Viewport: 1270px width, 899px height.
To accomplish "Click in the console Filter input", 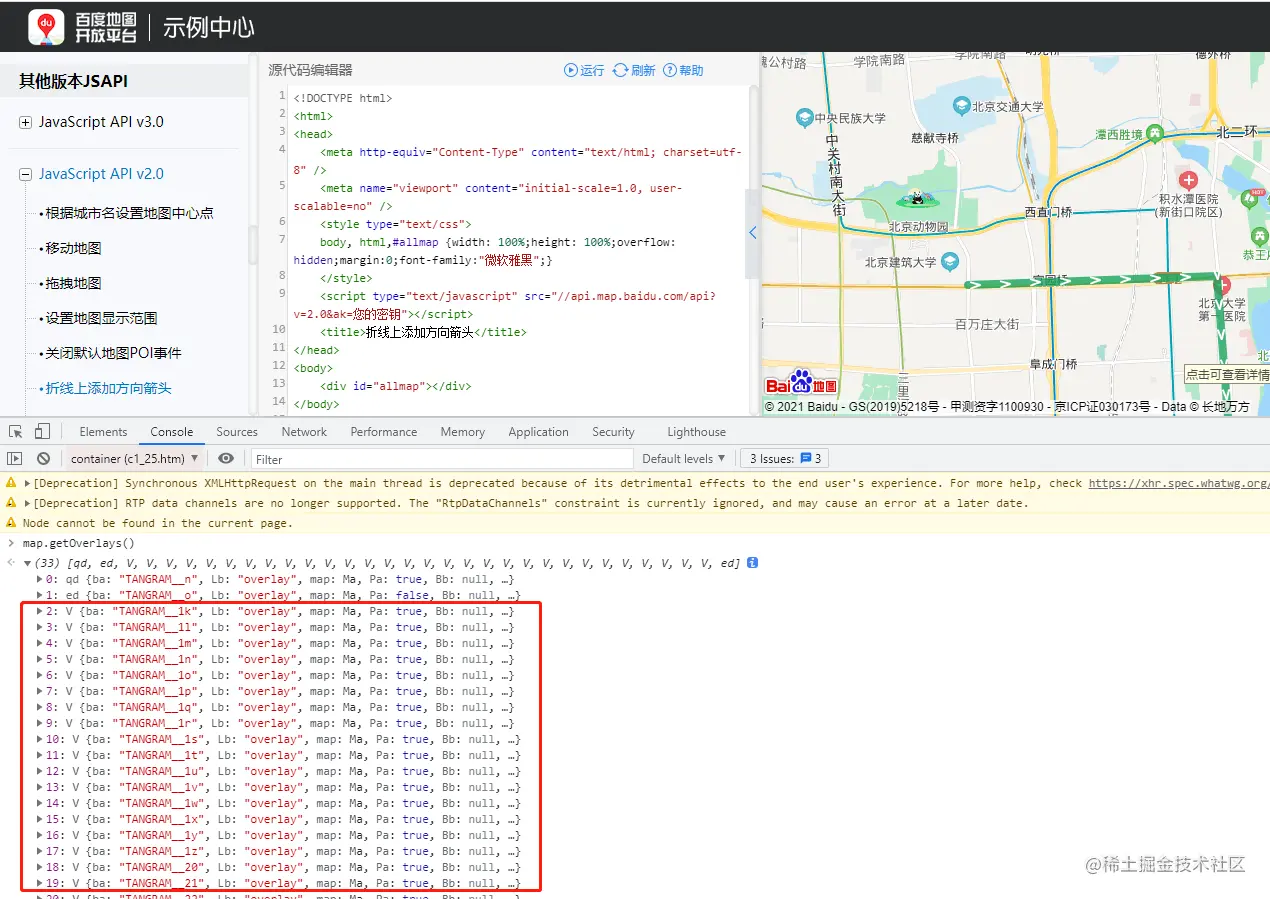I will pos(442,459).
